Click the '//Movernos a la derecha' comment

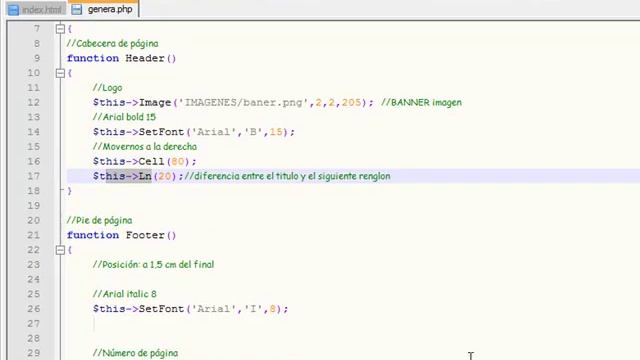click(145, 147)
